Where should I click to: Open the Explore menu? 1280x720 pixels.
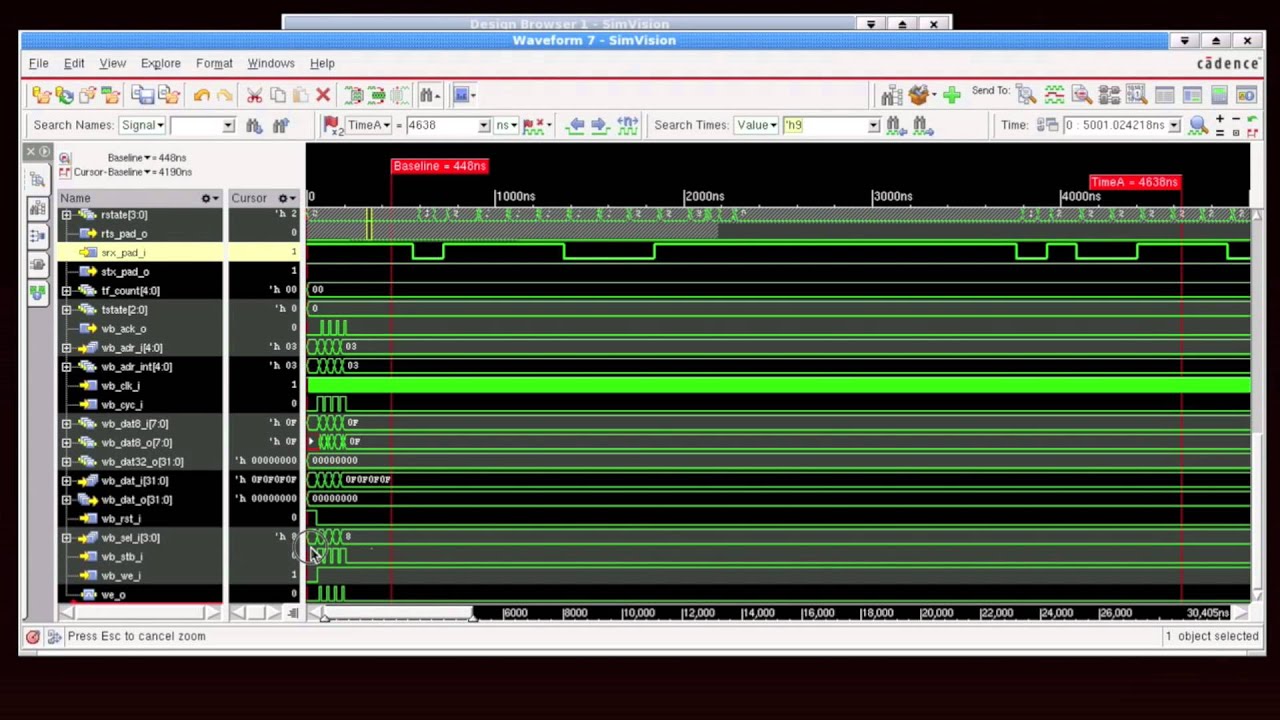click(x=160, y=63)
